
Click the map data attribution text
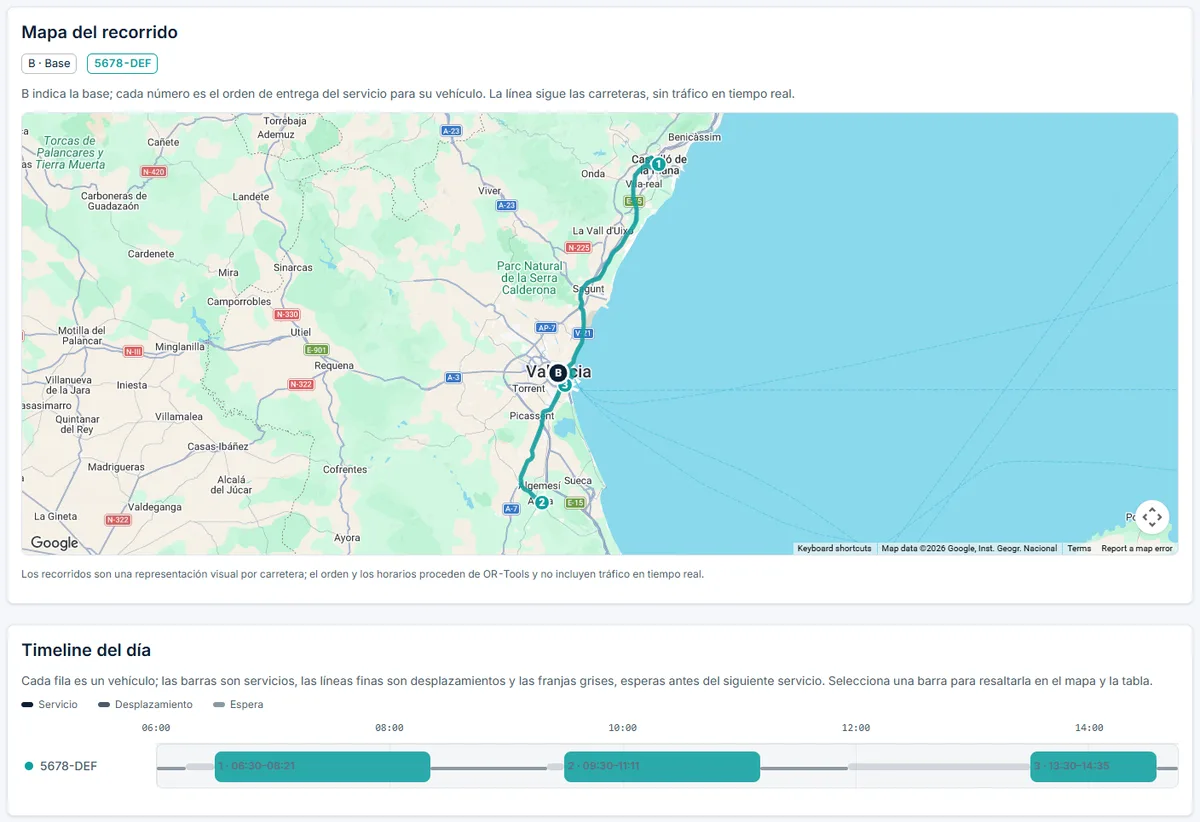coord(969,548)
